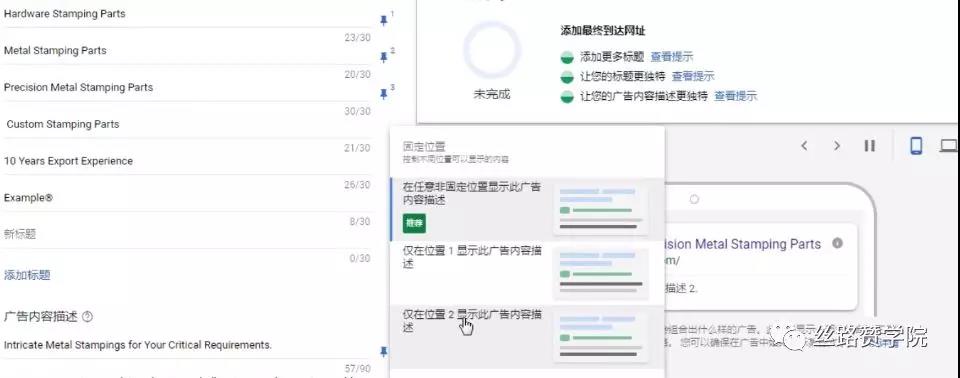Edit Metal Stamping Parts headline field
This screenshot has height=378, width=960.
click(x=187, y=50)
